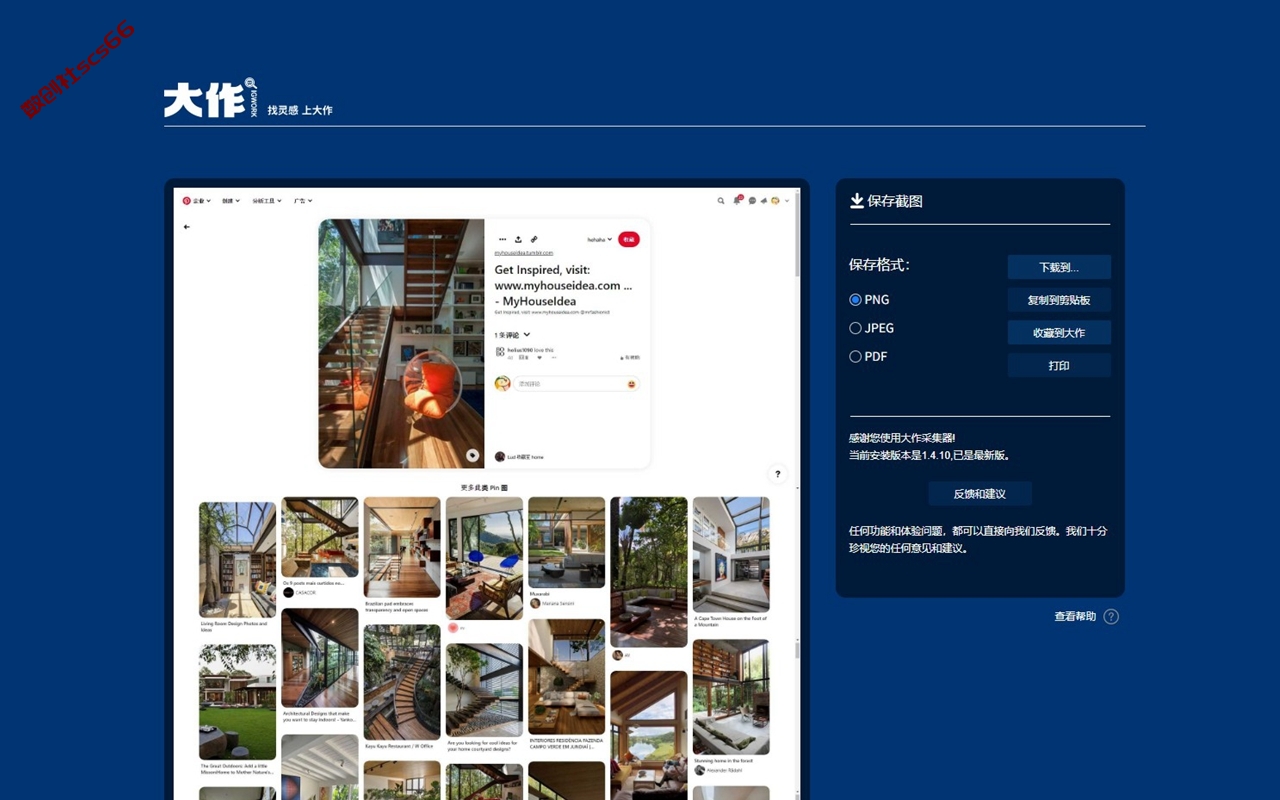The image size is (1280, 800).
Task: Open the 'Living Room Design Photos' pin thumbnail
Action: 237,560
